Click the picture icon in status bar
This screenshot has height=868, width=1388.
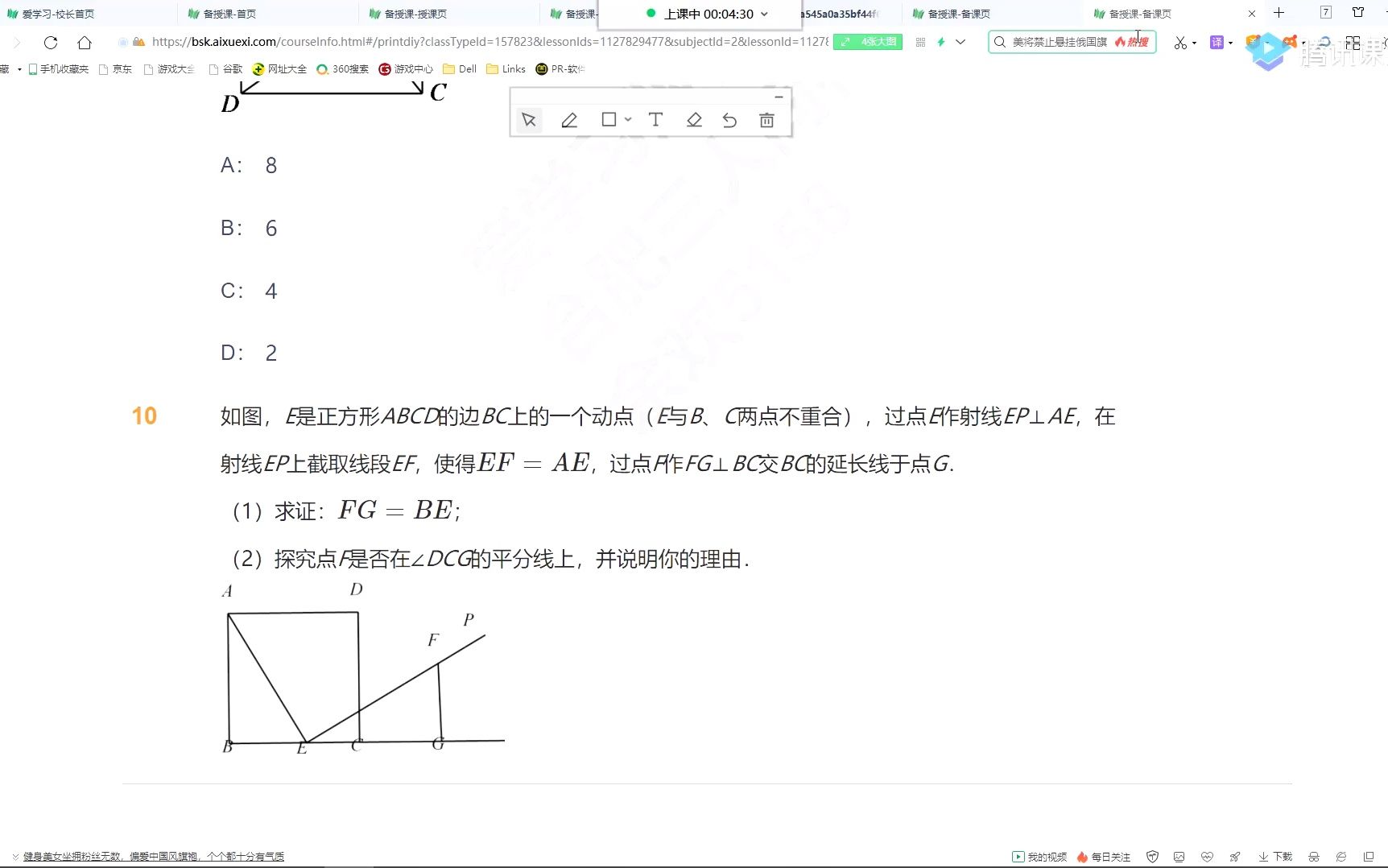click(1179, 857)
